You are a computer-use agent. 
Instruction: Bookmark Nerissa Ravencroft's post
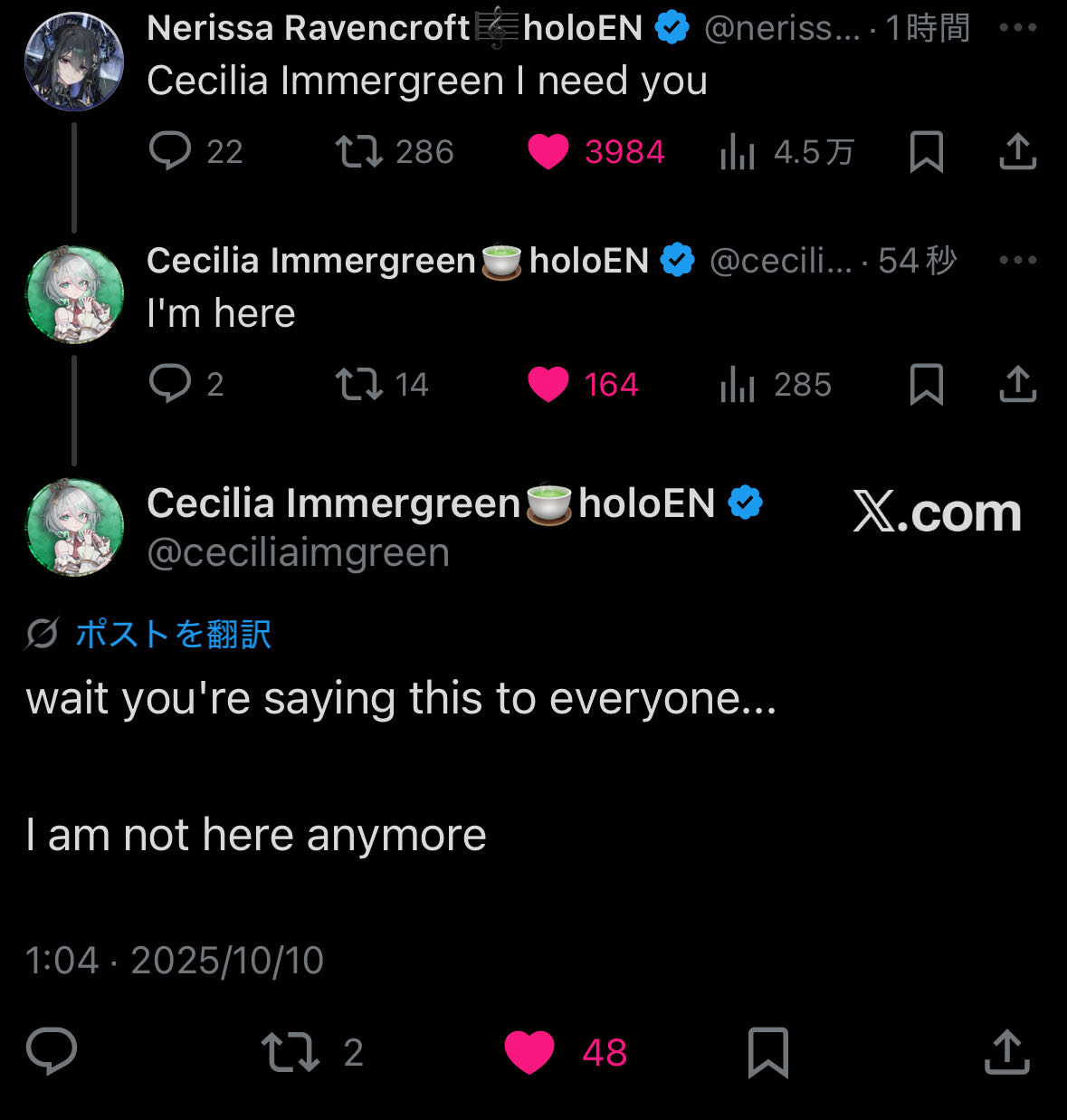[926, 151]
